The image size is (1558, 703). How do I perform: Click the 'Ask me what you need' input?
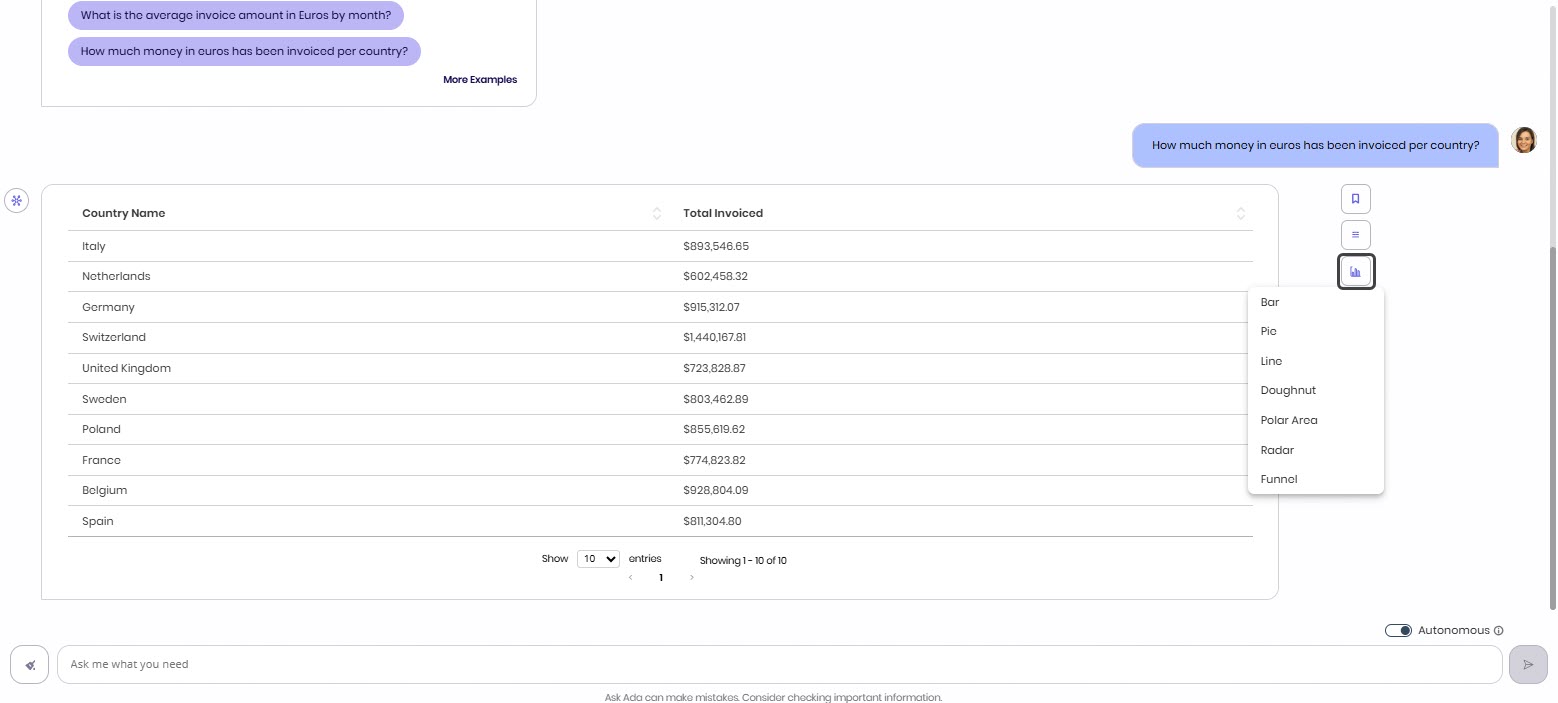pyautogui.click(x=778, y=665)
